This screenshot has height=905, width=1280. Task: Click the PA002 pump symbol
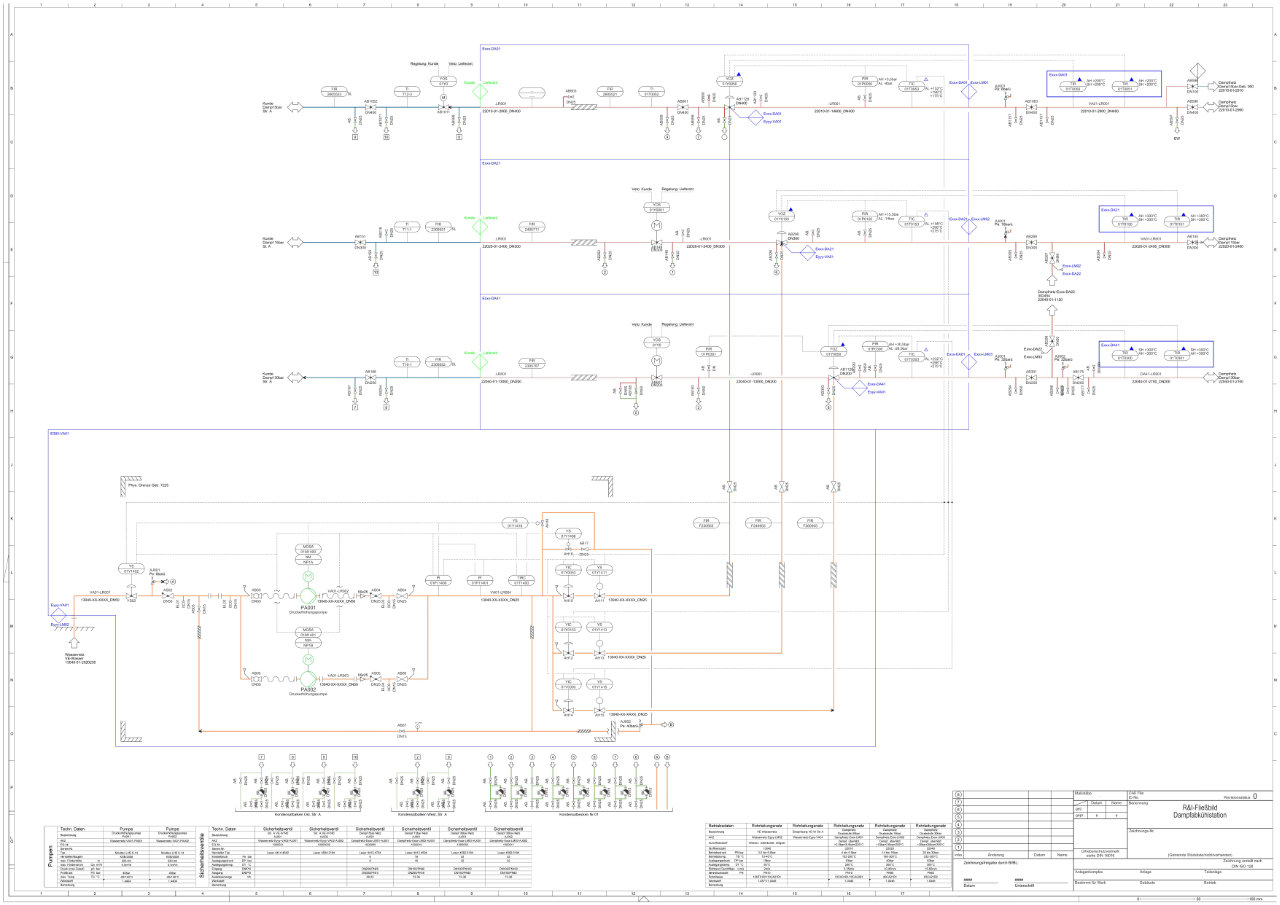point(309,676)
